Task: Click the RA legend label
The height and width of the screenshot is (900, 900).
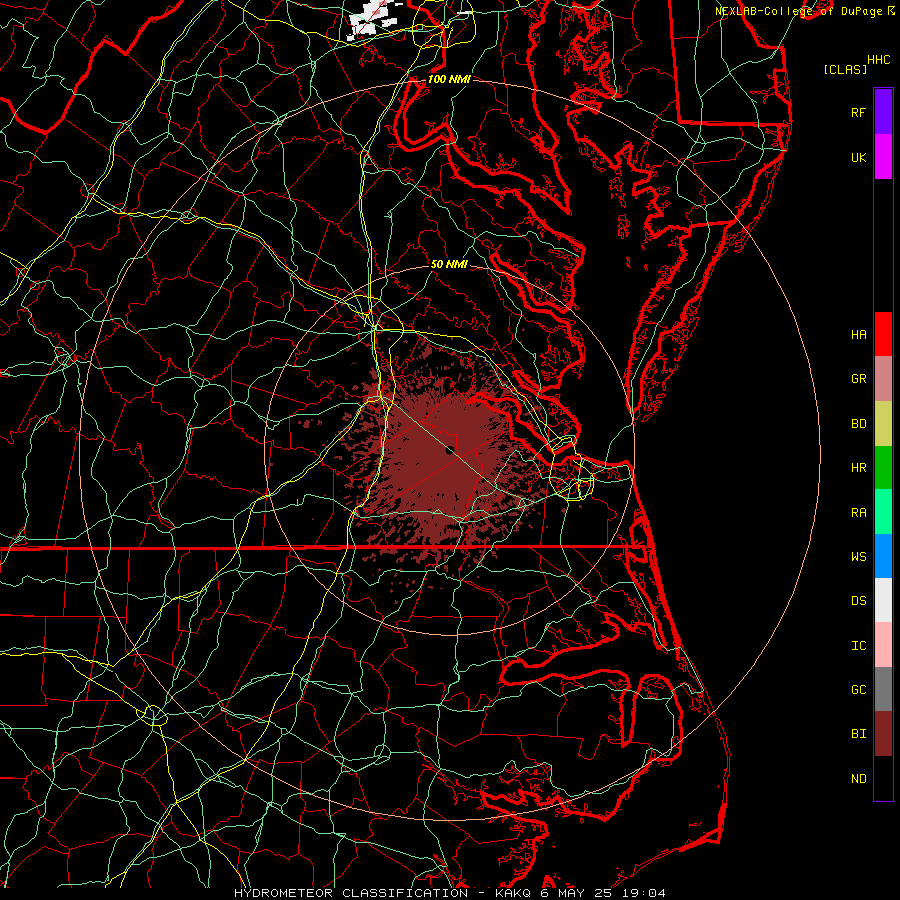Action: 858,513
